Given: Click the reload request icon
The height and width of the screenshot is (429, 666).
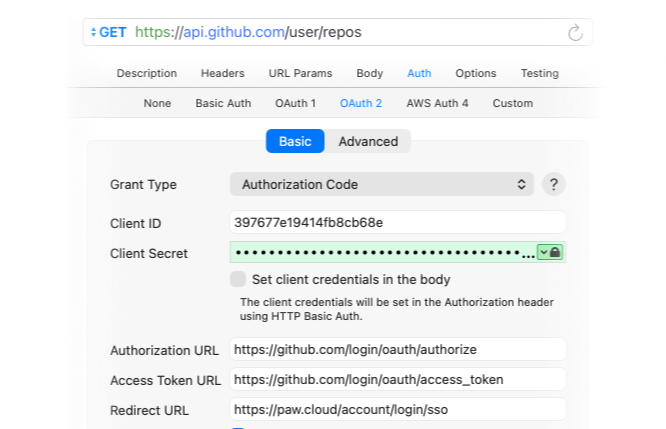Looking at the screenshot, I should click(x=575, y=33).
